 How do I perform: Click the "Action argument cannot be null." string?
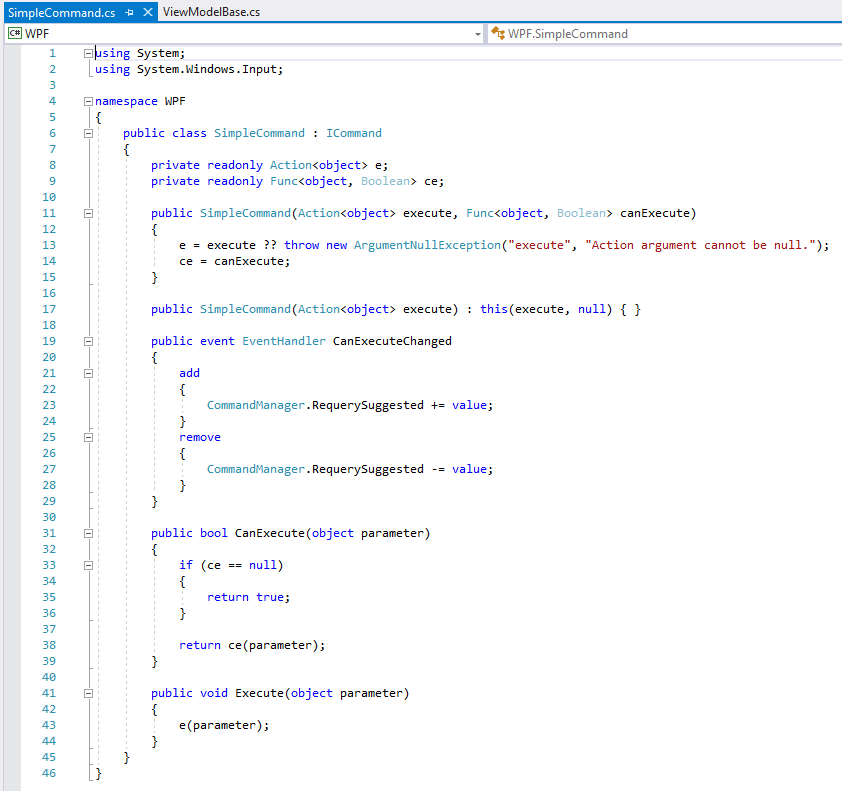701,245
